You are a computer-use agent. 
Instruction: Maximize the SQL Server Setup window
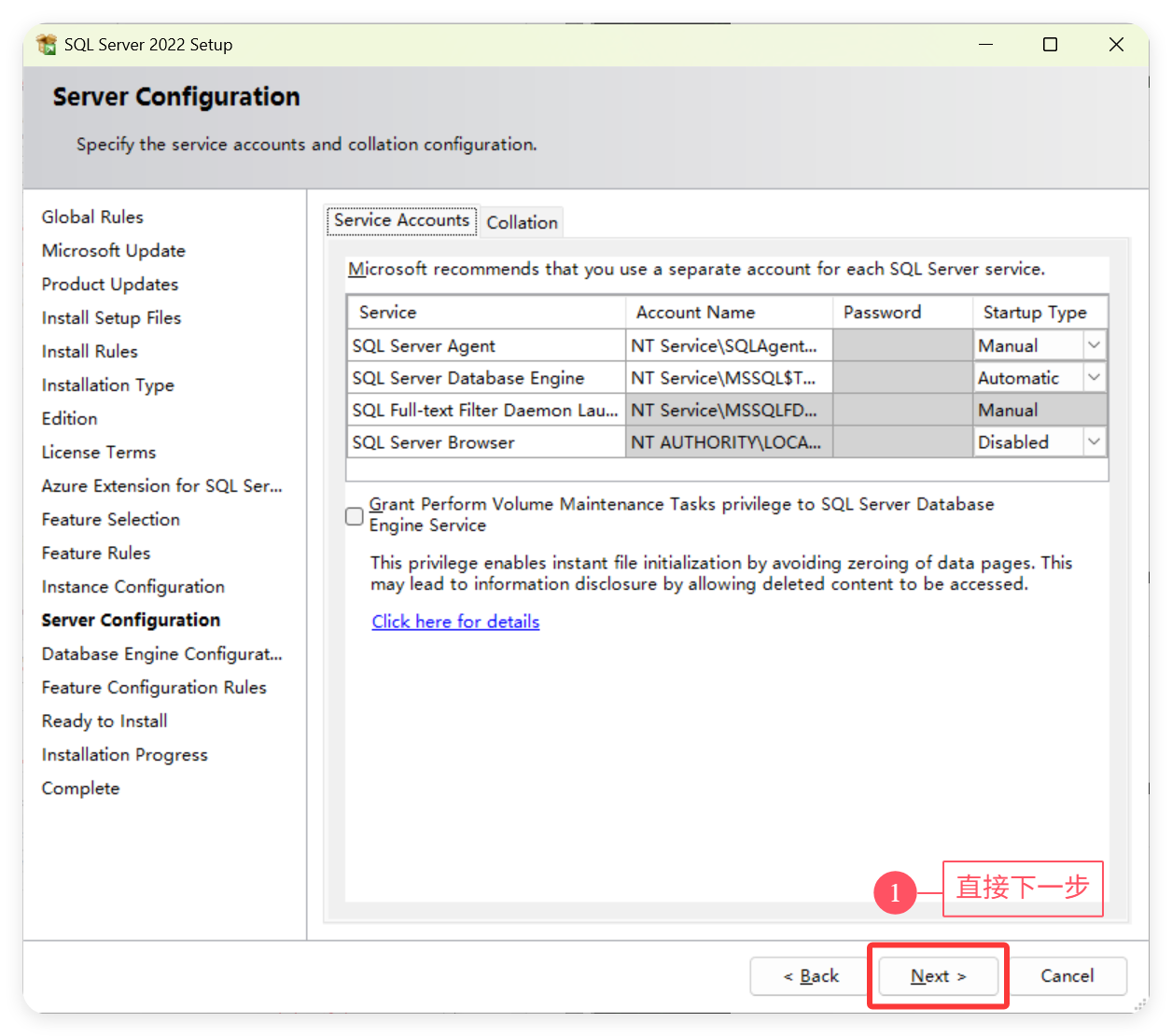[1051, 44]
